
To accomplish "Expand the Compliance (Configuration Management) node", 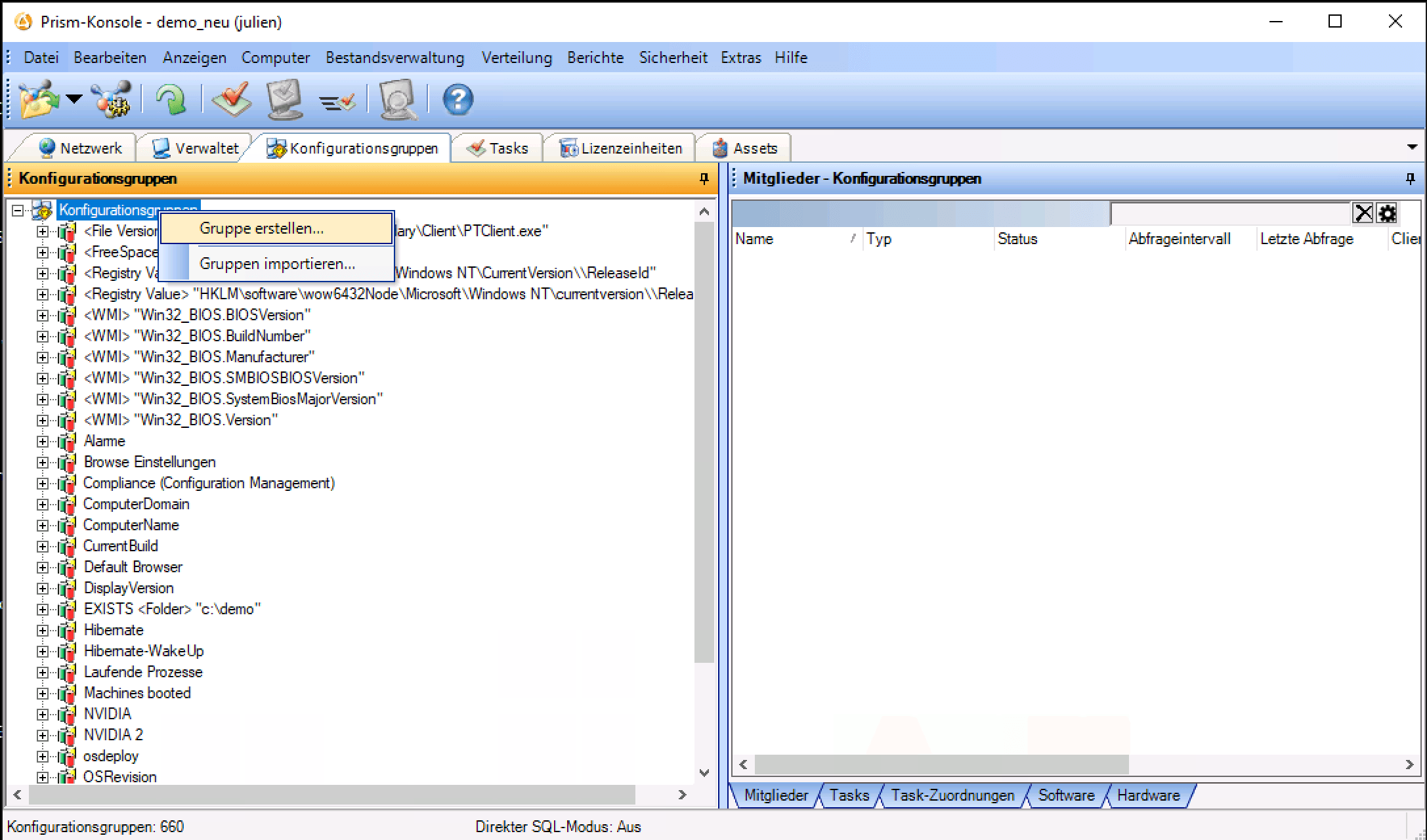I will click(43, 484).
